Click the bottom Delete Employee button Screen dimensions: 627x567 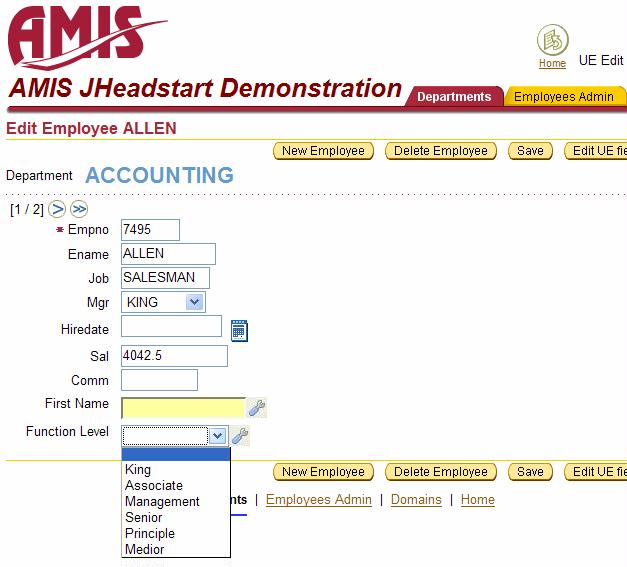[x=441, y=472]
